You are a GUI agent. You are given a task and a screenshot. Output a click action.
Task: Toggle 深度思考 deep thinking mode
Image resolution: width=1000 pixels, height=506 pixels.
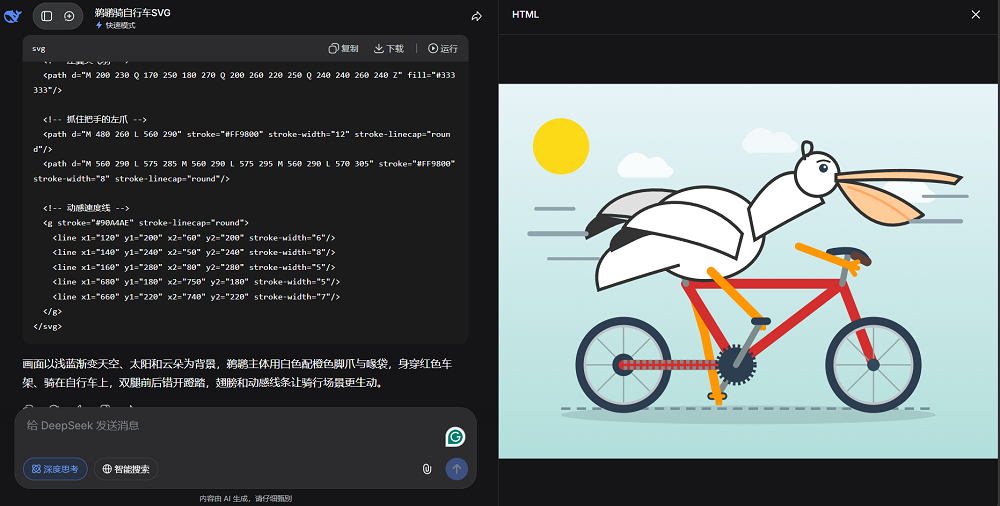pos(55,469)
